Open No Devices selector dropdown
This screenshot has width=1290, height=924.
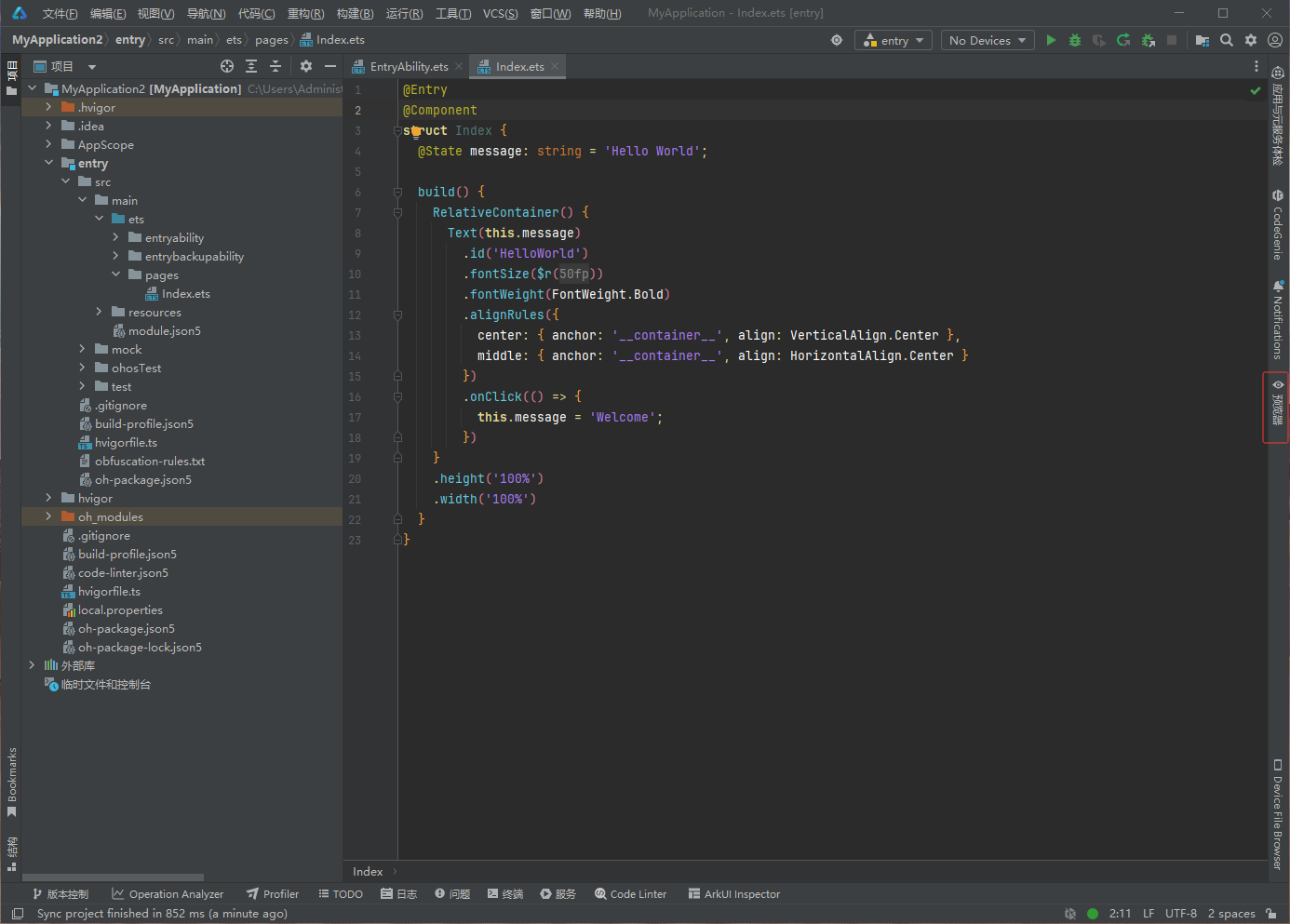pos(988,40)
